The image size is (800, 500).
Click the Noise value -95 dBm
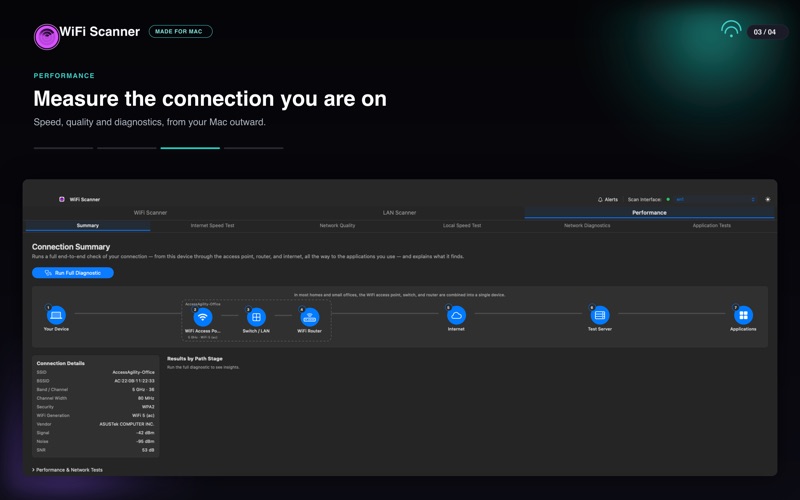pyautogui.click(x=145, y=442)
